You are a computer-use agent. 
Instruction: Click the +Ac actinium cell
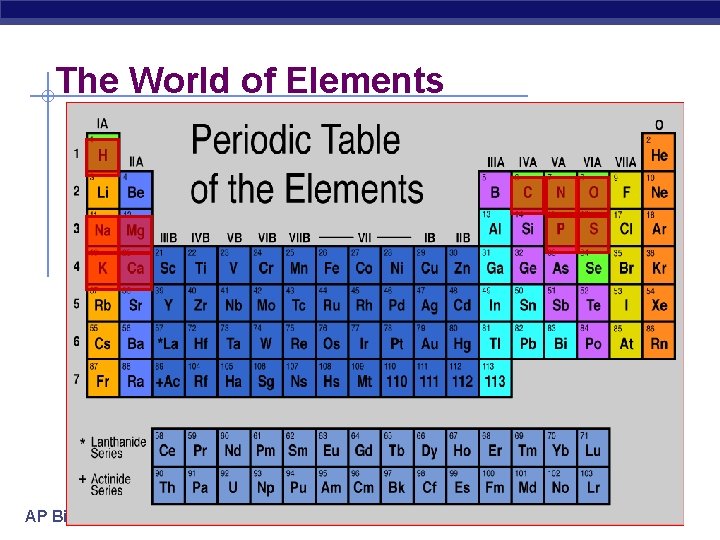[169, 378]
